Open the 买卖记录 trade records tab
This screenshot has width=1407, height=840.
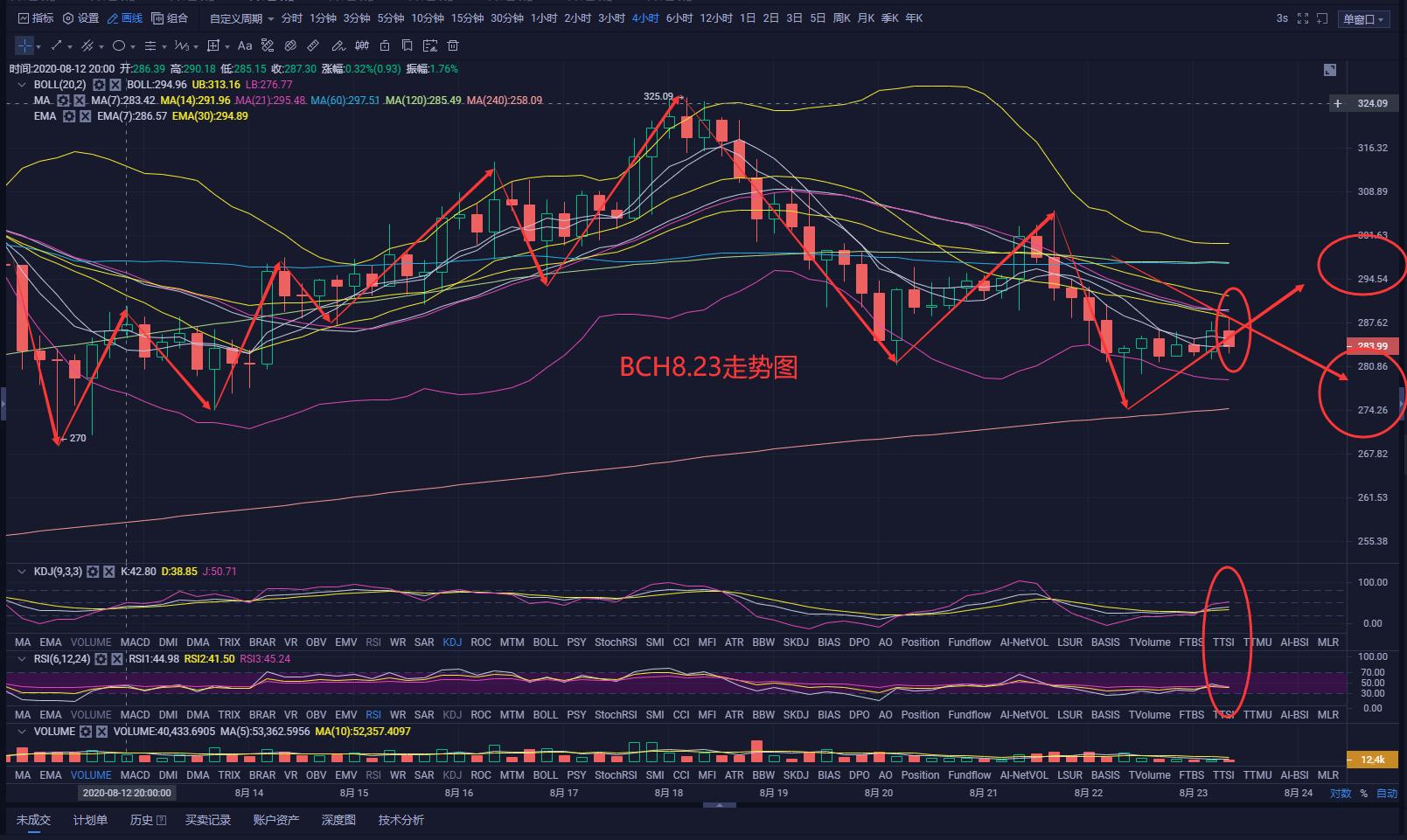coord(208,820)
